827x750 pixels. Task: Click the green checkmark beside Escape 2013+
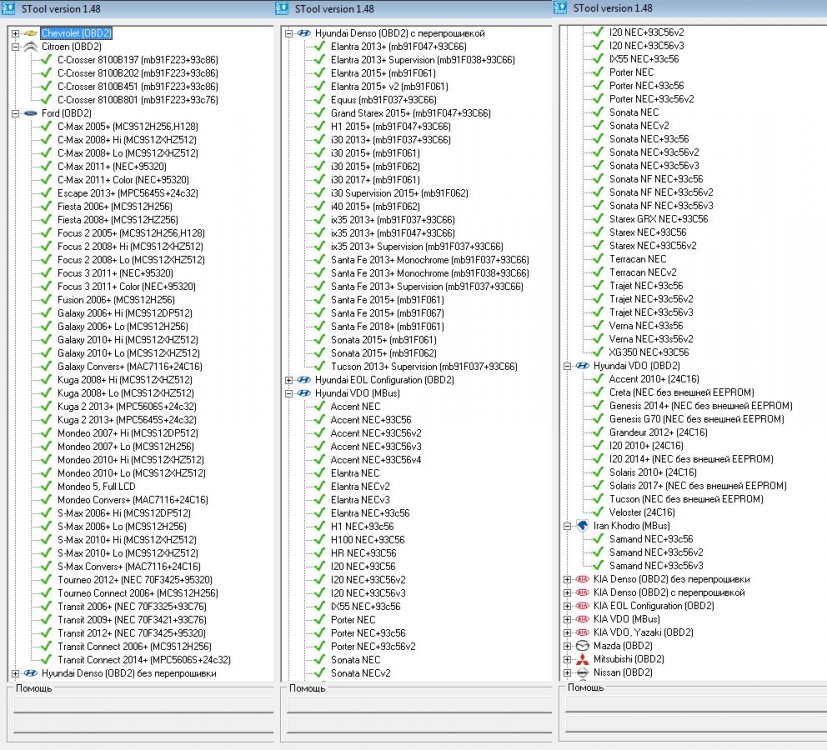tap(46, 193)
